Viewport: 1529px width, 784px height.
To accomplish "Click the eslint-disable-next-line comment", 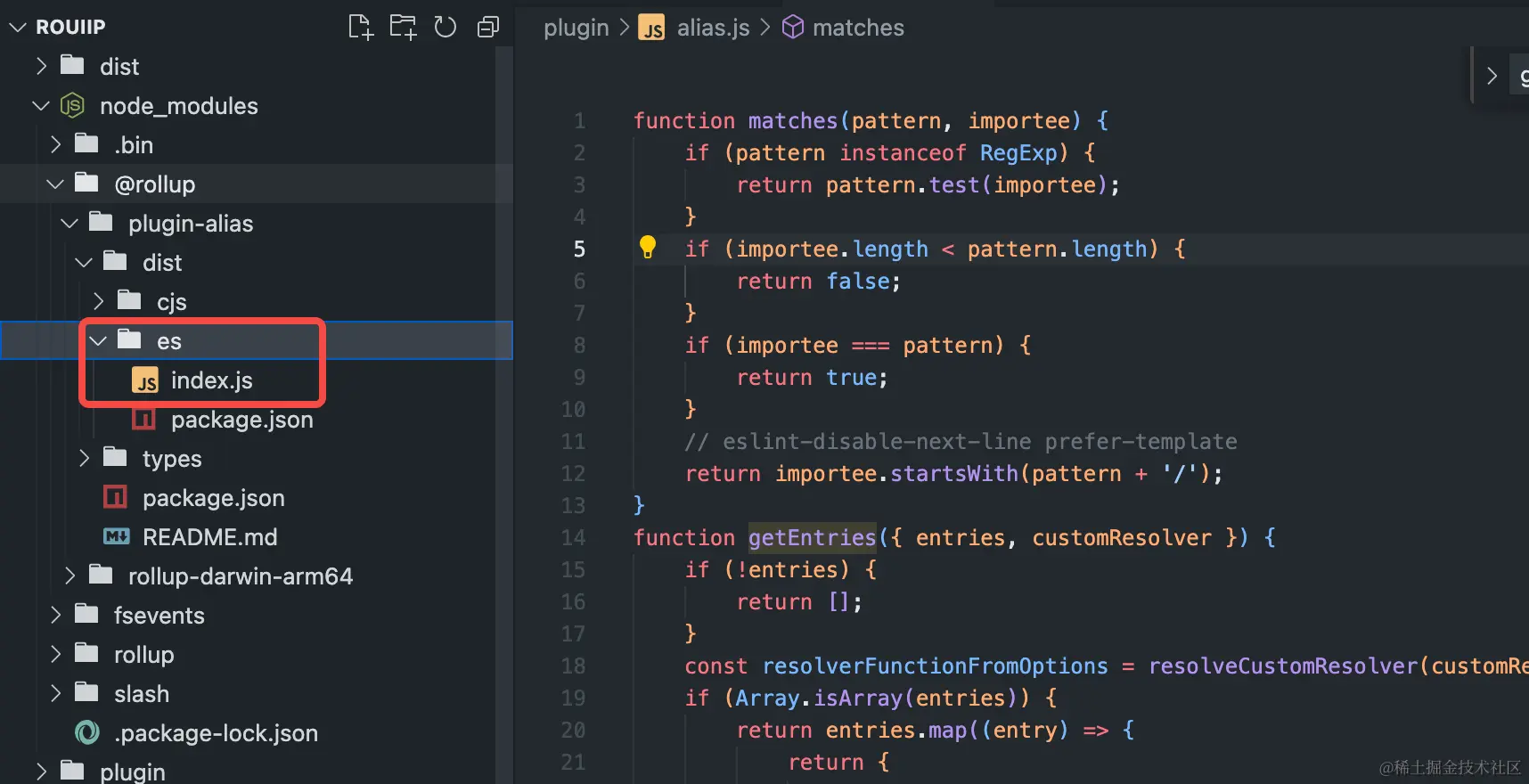I will coord(961,441).
